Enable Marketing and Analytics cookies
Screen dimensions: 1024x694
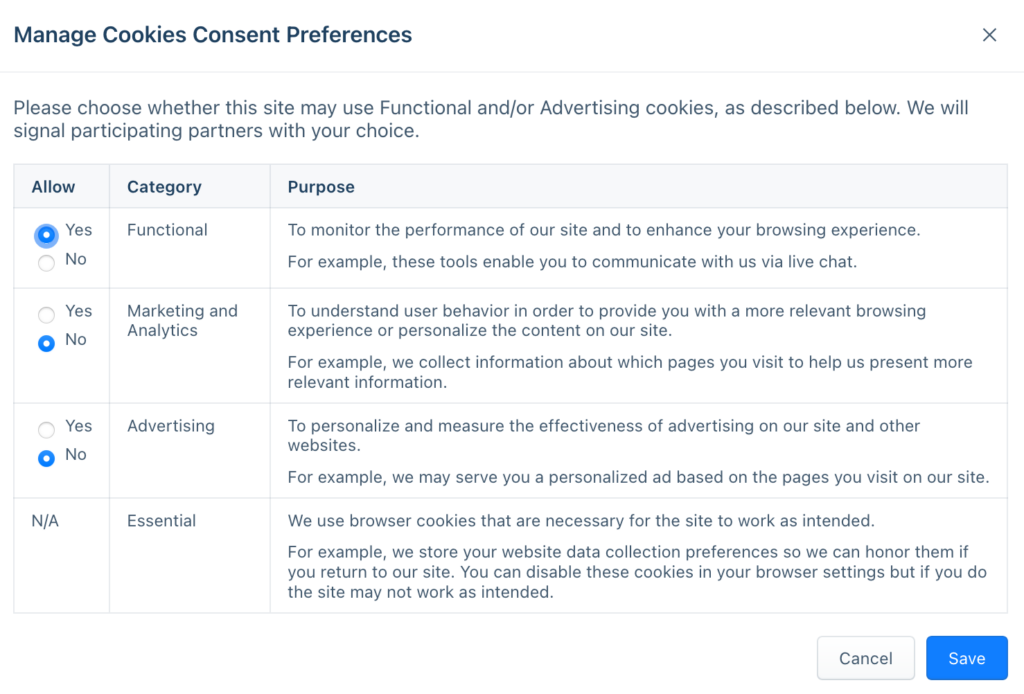point(45,313)
